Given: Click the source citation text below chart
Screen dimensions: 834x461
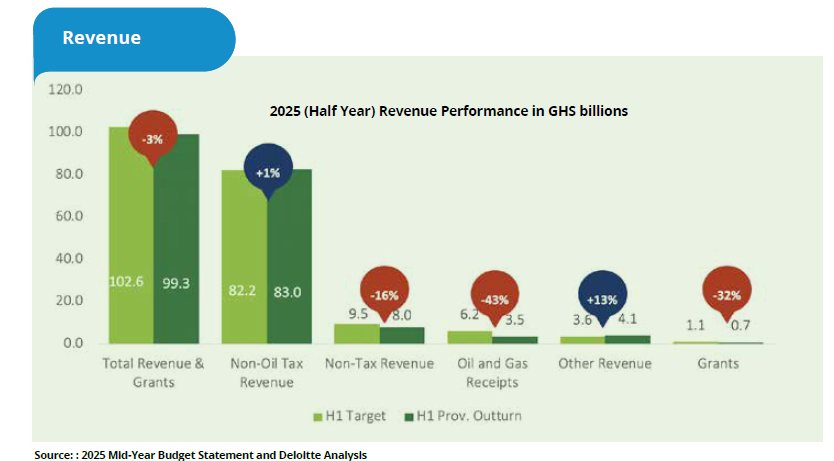Looking at the screenshot, I should 200,455.
